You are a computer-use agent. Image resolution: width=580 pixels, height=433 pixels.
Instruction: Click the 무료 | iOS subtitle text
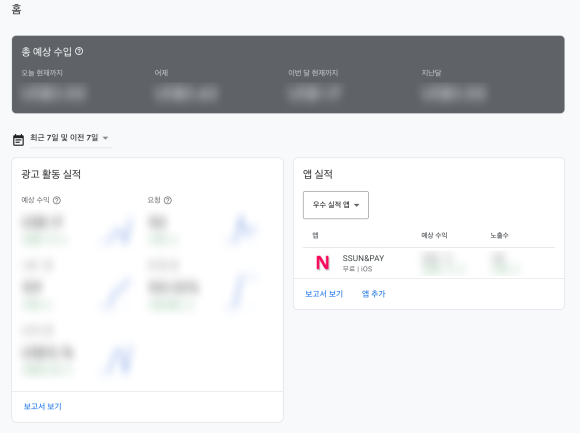pos(357,269)
